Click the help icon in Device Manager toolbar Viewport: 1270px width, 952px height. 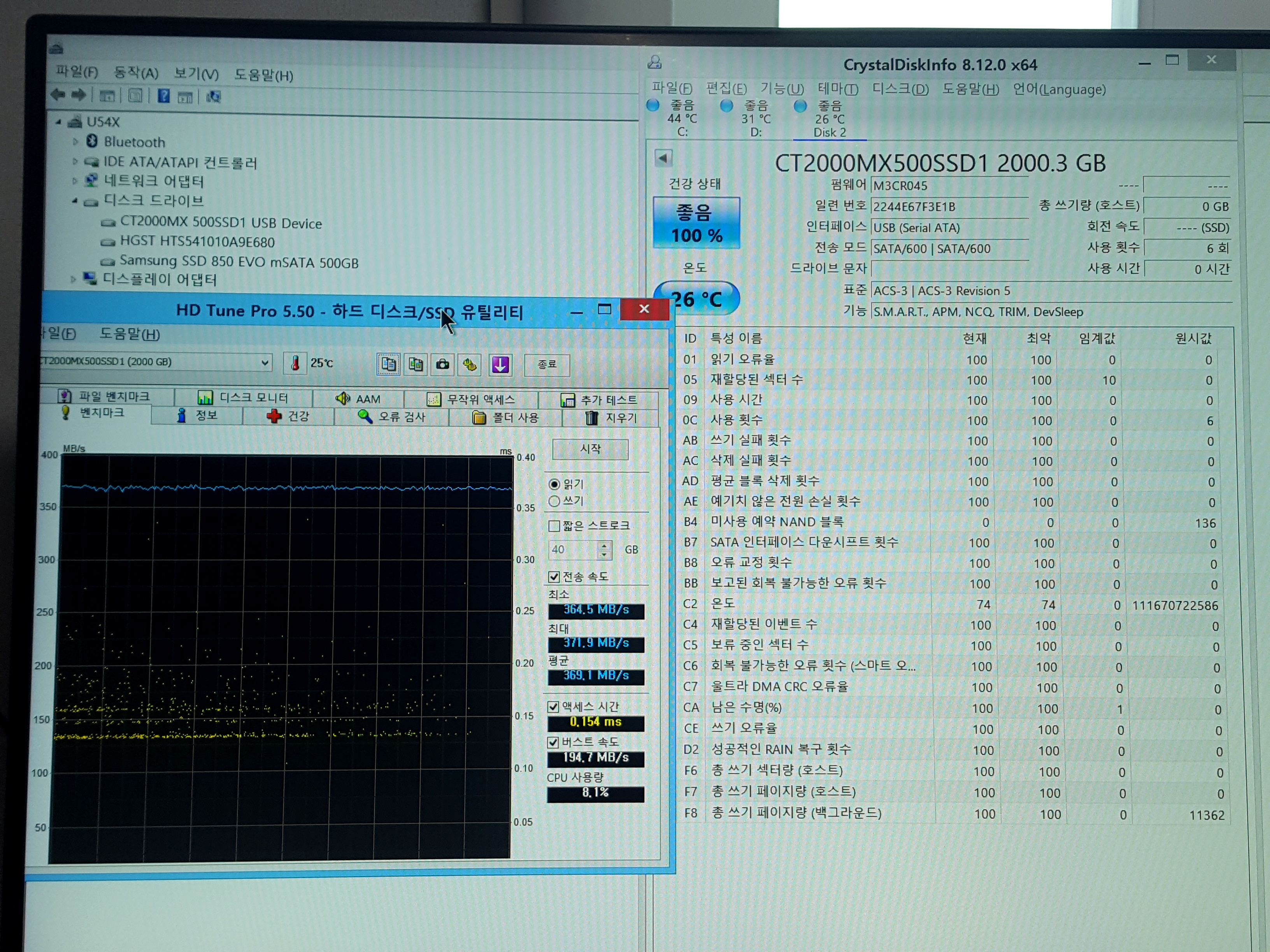click(x=164, y=96)
